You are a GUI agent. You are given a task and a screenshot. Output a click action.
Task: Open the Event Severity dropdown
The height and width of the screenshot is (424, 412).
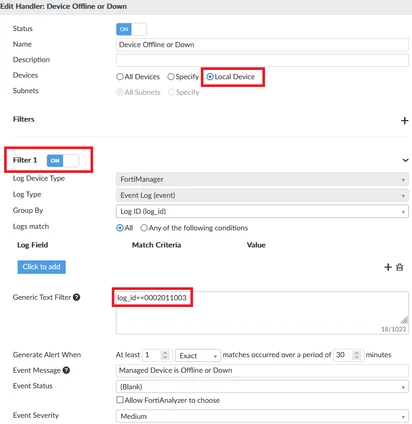[x=262, y=416]
